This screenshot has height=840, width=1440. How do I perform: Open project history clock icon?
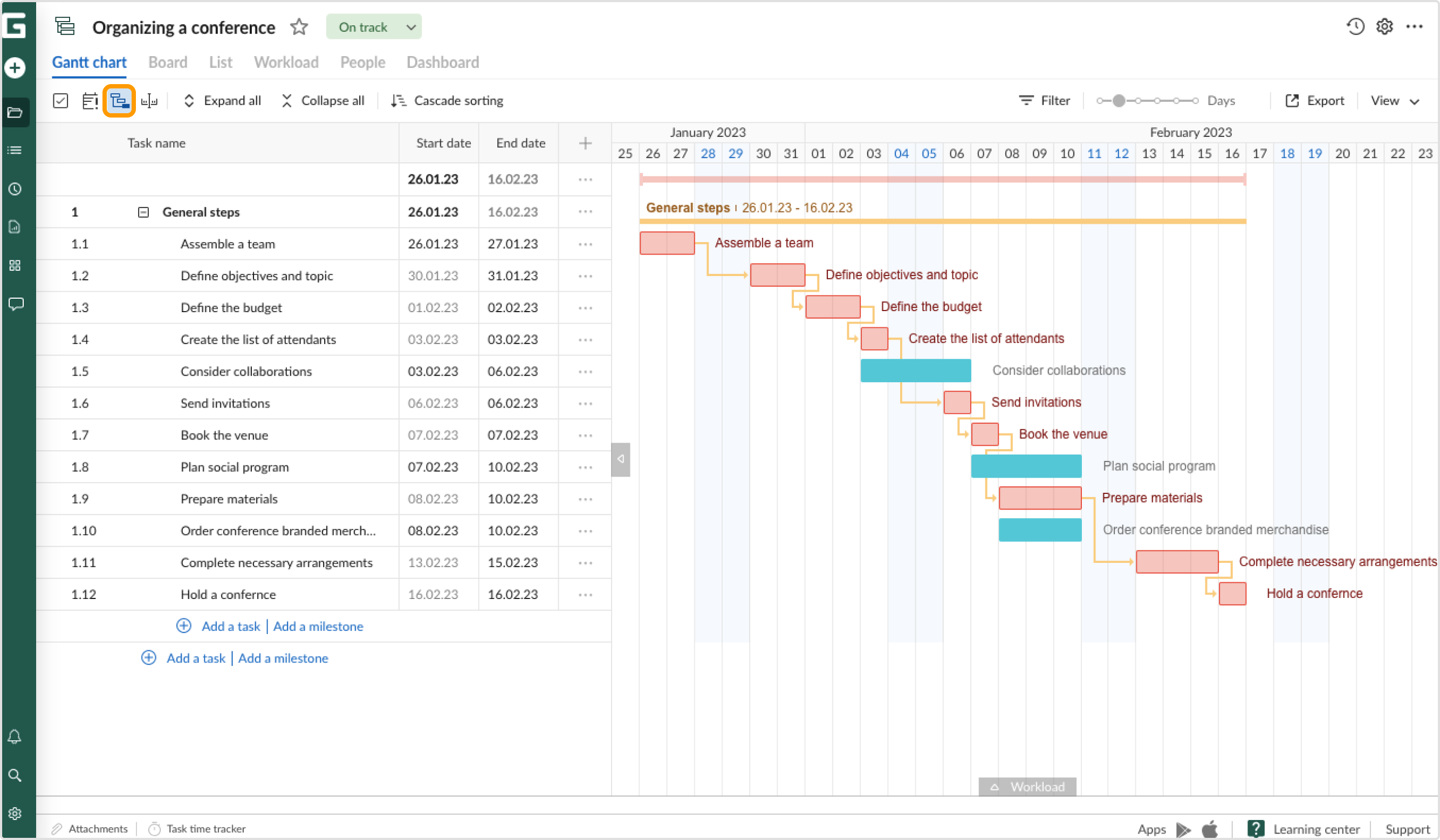pos(1355,27)
